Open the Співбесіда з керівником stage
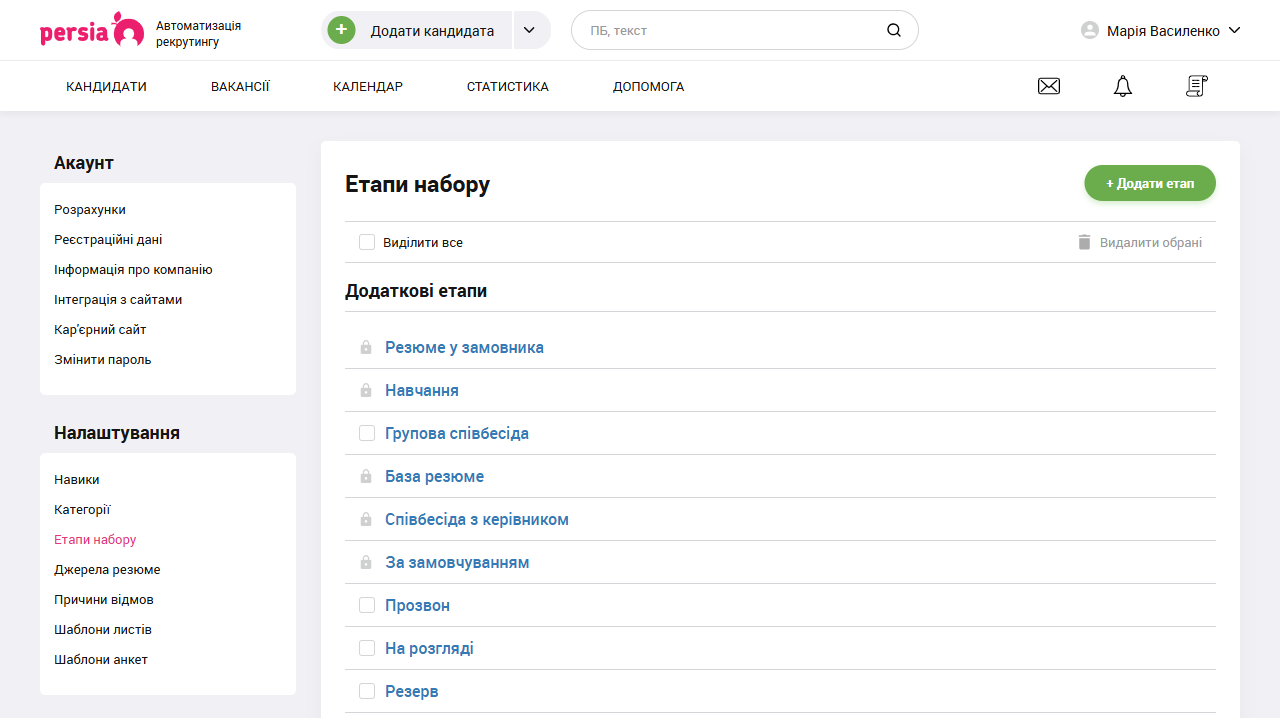The image size is (1280, 718). point(476,520)
